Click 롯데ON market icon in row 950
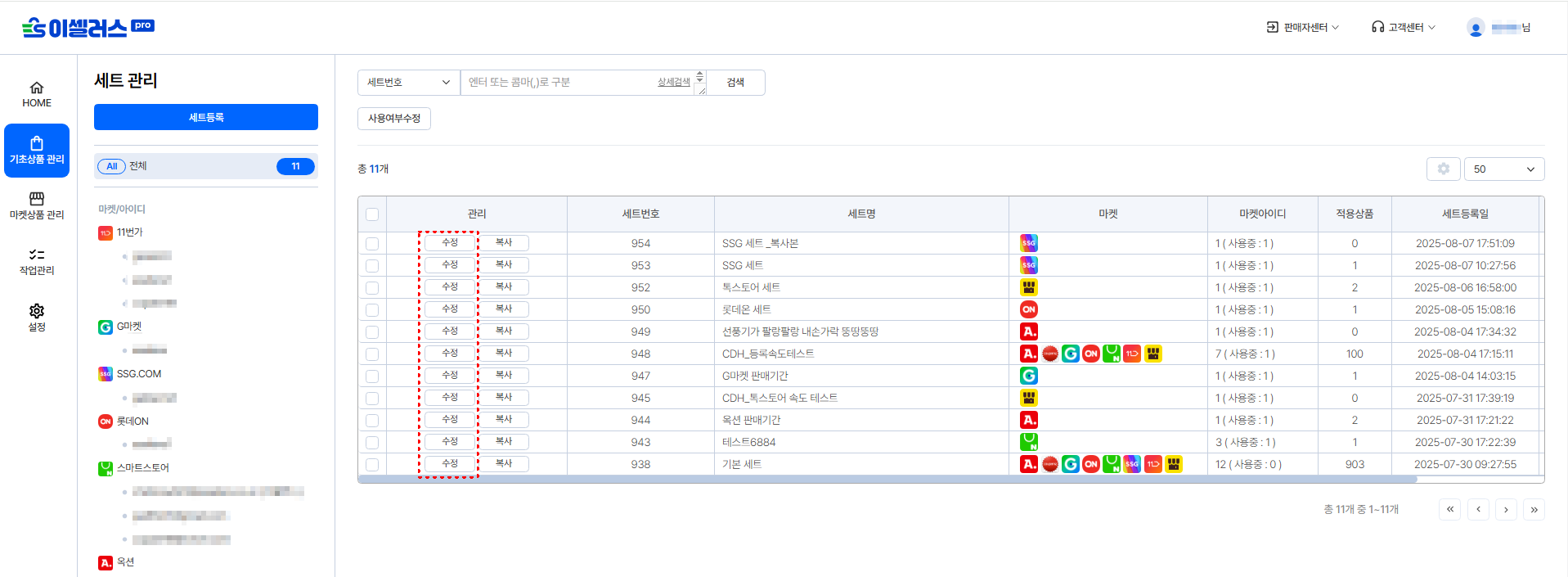The width and height of the screenshot is (1568, 577). pos(1029,309)
